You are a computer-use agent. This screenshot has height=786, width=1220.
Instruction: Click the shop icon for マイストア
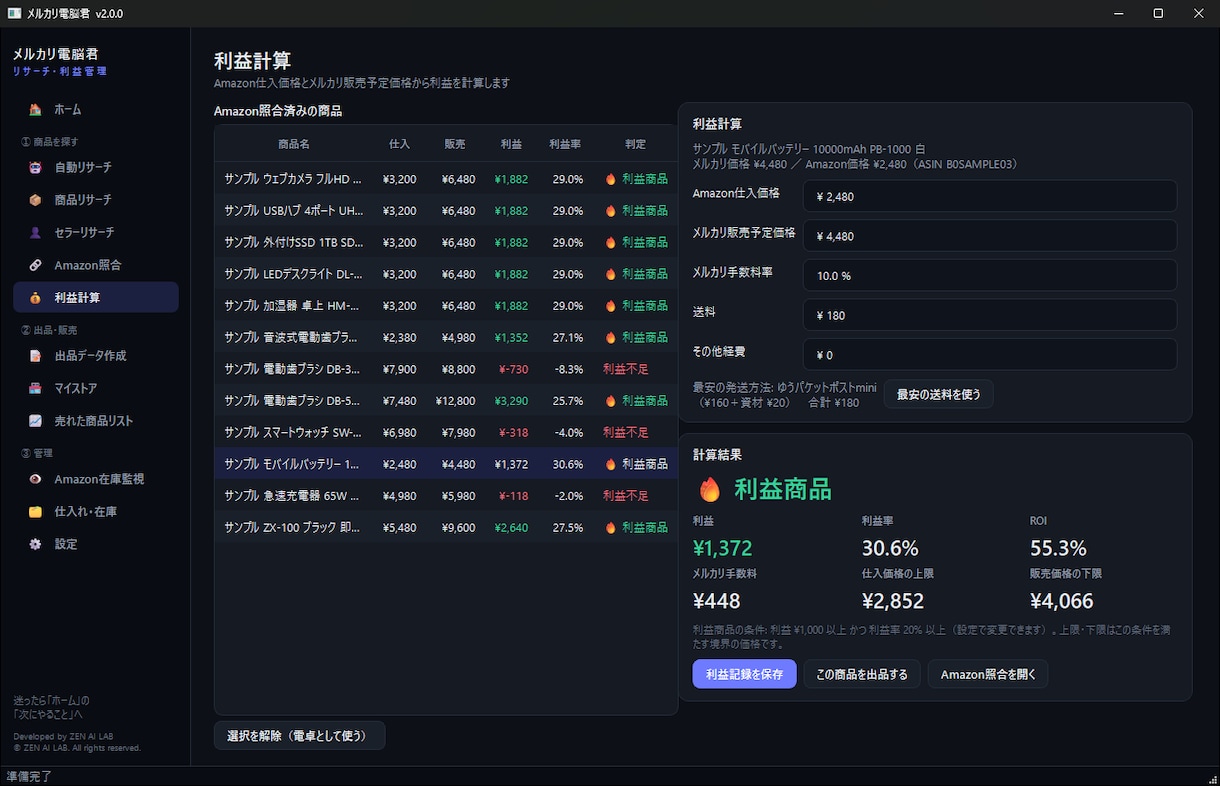tap(35, 388)
